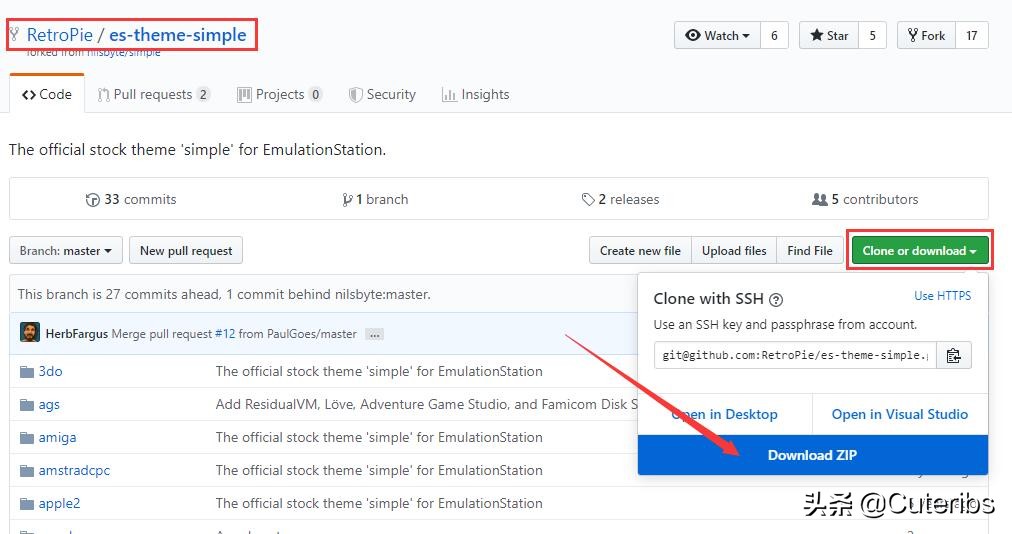Click the contributors people icon
Screen dimensions: 1012x534
click(820, 200)
